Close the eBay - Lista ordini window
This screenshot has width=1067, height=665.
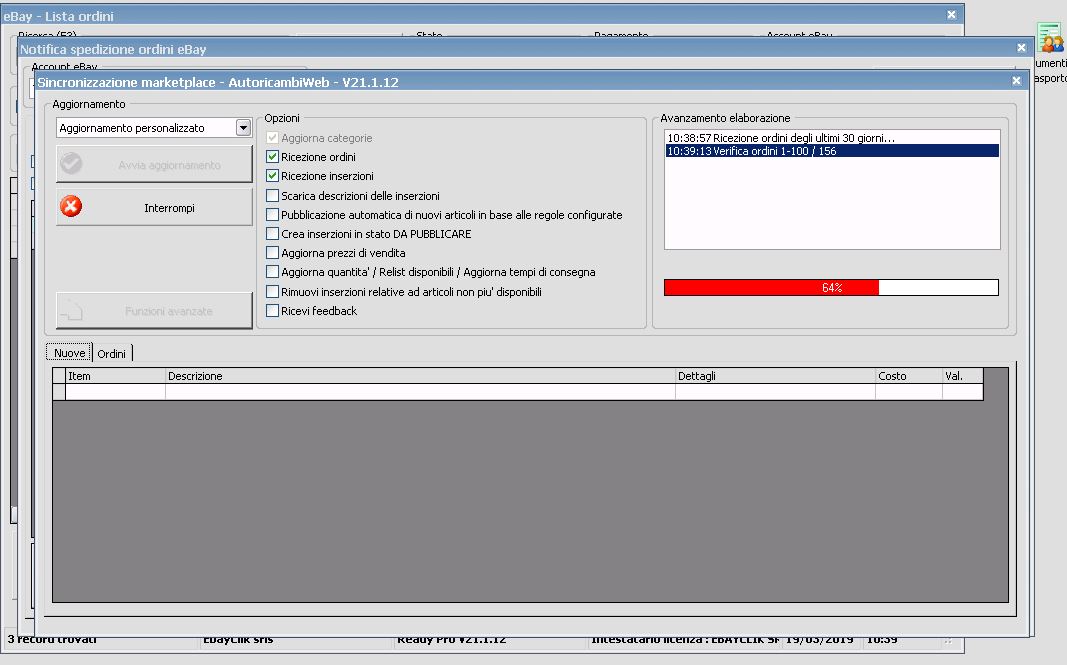(x=951, y=14)
